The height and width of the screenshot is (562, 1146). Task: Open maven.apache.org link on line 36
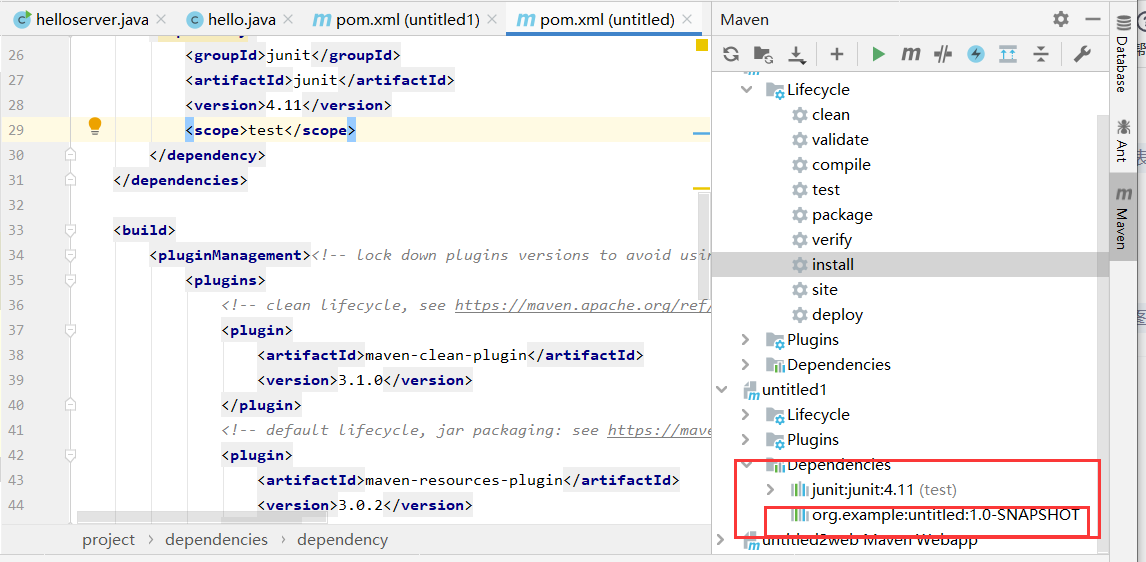(583, 305)
